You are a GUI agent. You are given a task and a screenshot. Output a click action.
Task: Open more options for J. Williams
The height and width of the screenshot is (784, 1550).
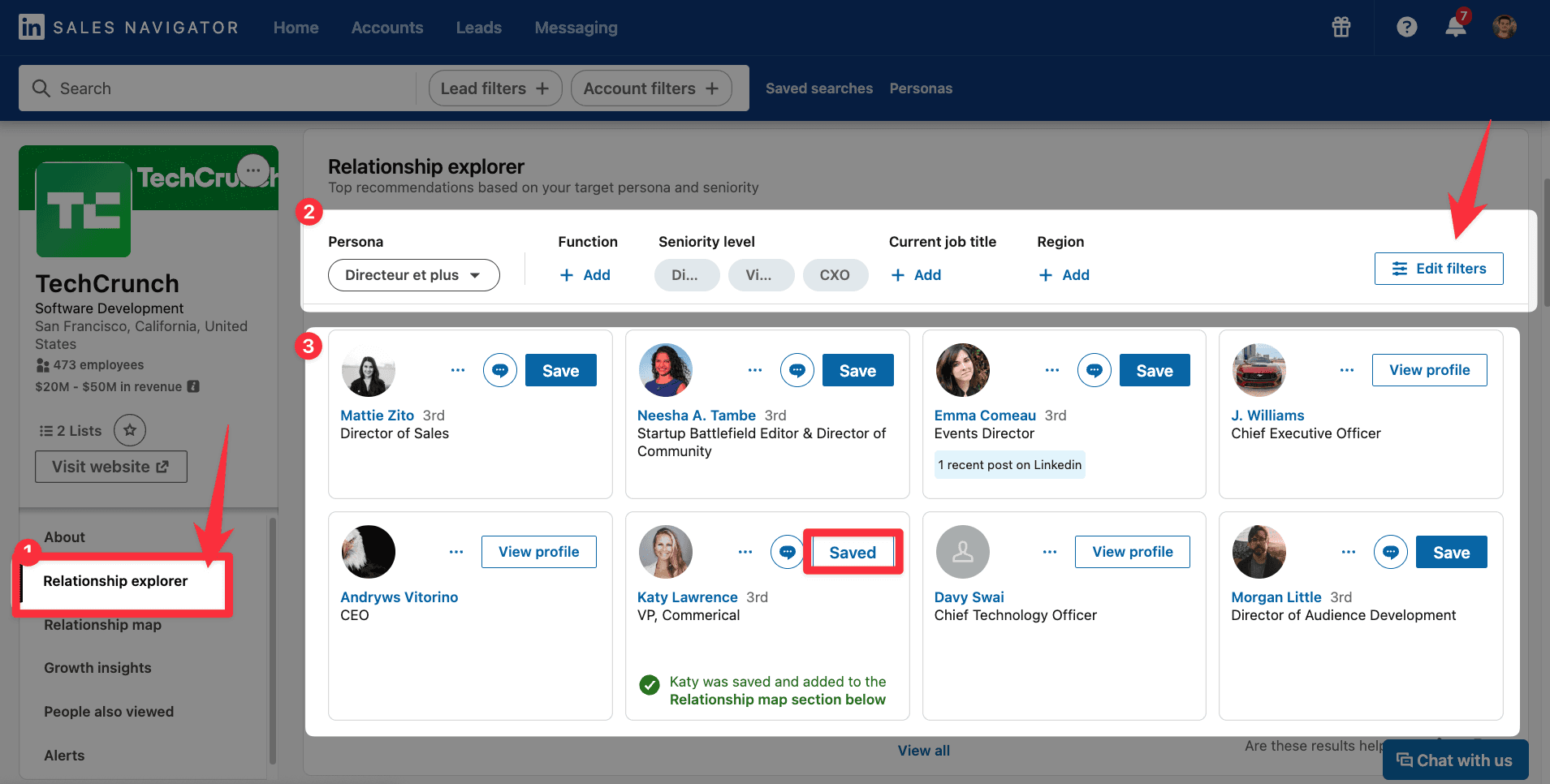pyautogui.click(x=1347, y=370)
